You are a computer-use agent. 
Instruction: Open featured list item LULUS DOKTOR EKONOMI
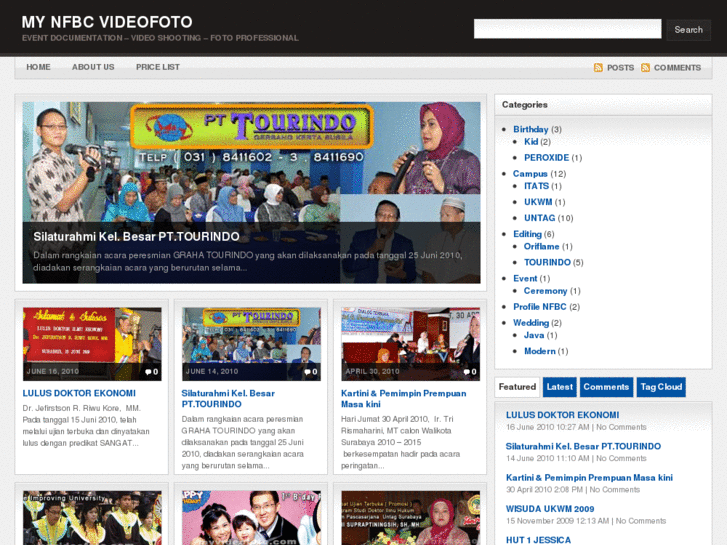coord(562,415)
